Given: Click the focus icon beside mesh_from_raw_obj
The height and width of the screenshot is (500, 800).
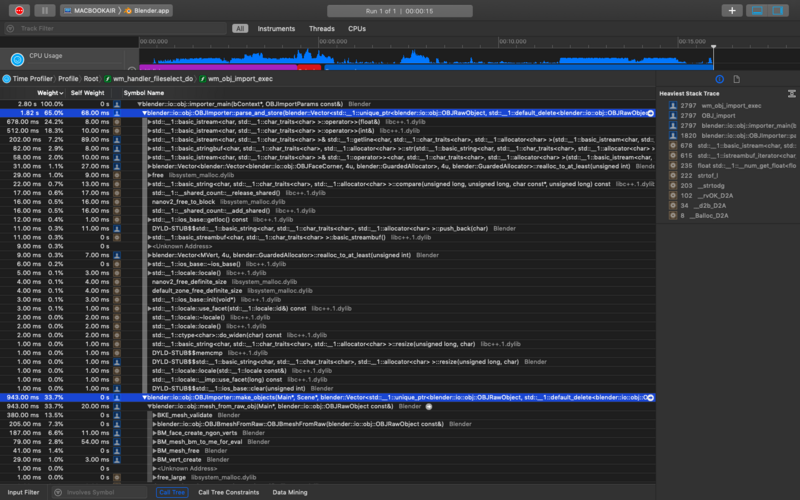Looking at the screenshot, I should click(429, 407).
